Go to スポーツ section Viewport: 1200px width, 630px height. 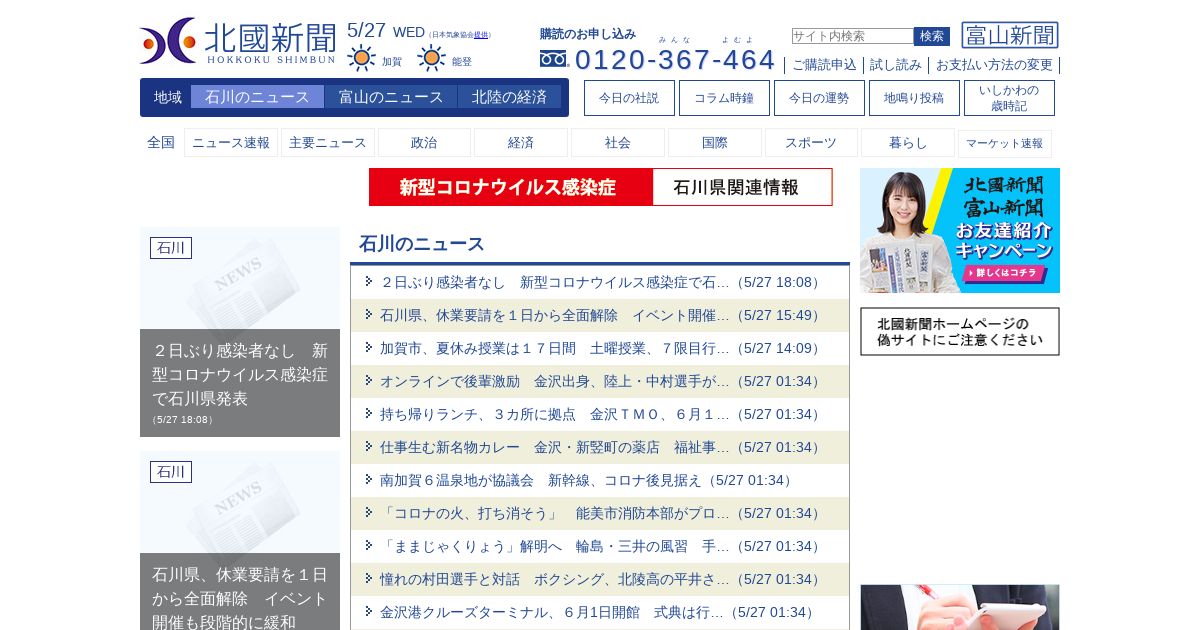coord(811,143)
